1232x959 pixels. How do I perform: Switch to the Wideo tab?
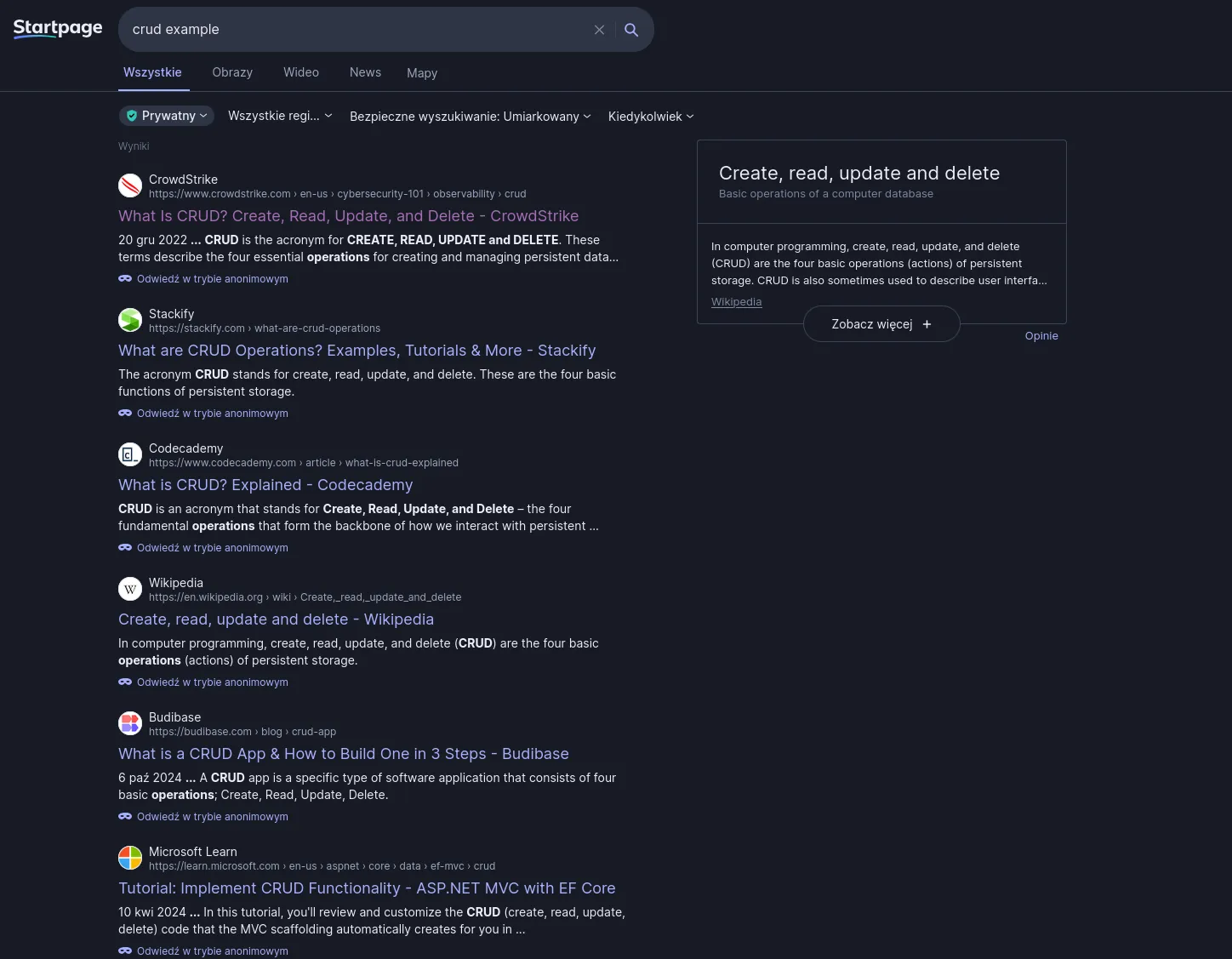301,72
